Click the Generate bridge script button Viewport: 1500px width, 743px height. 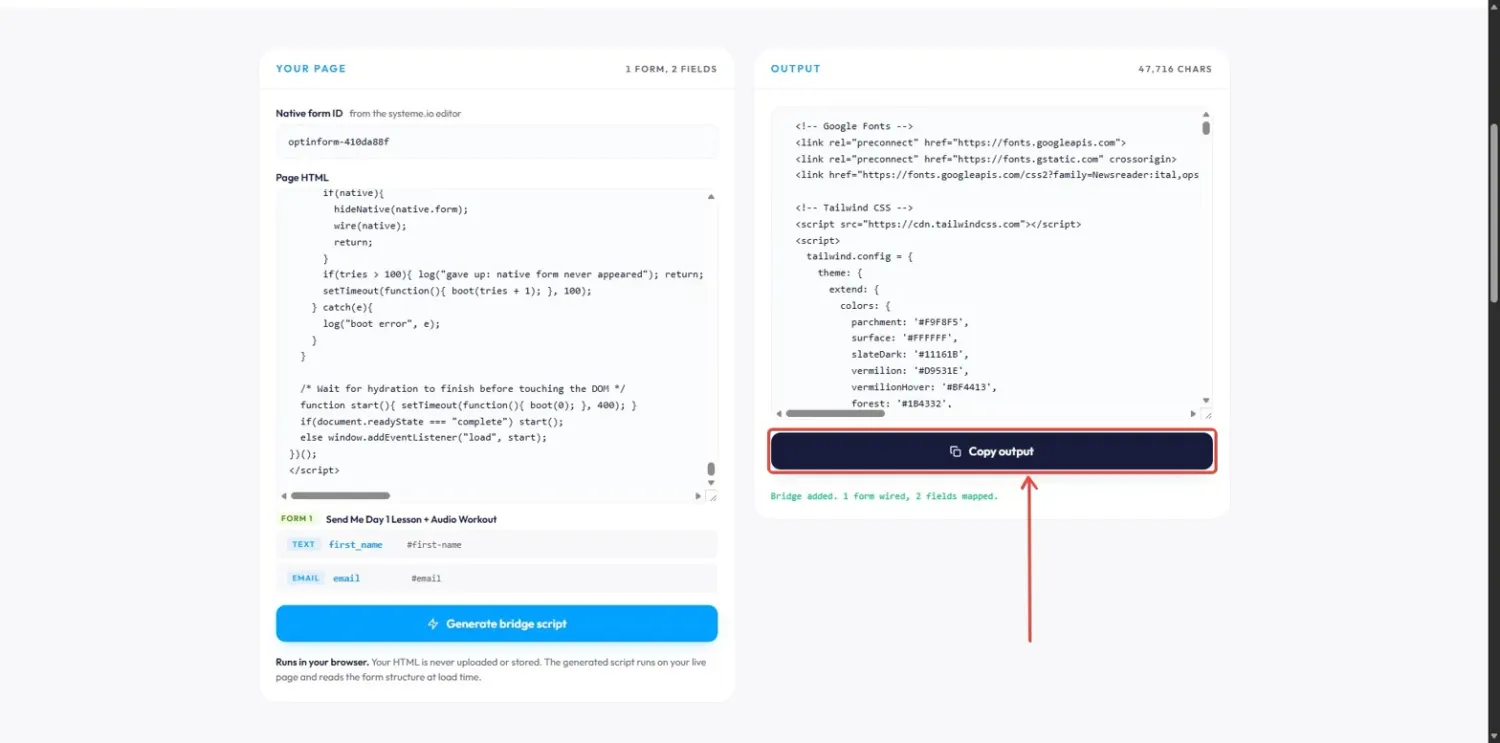(496, 623)
